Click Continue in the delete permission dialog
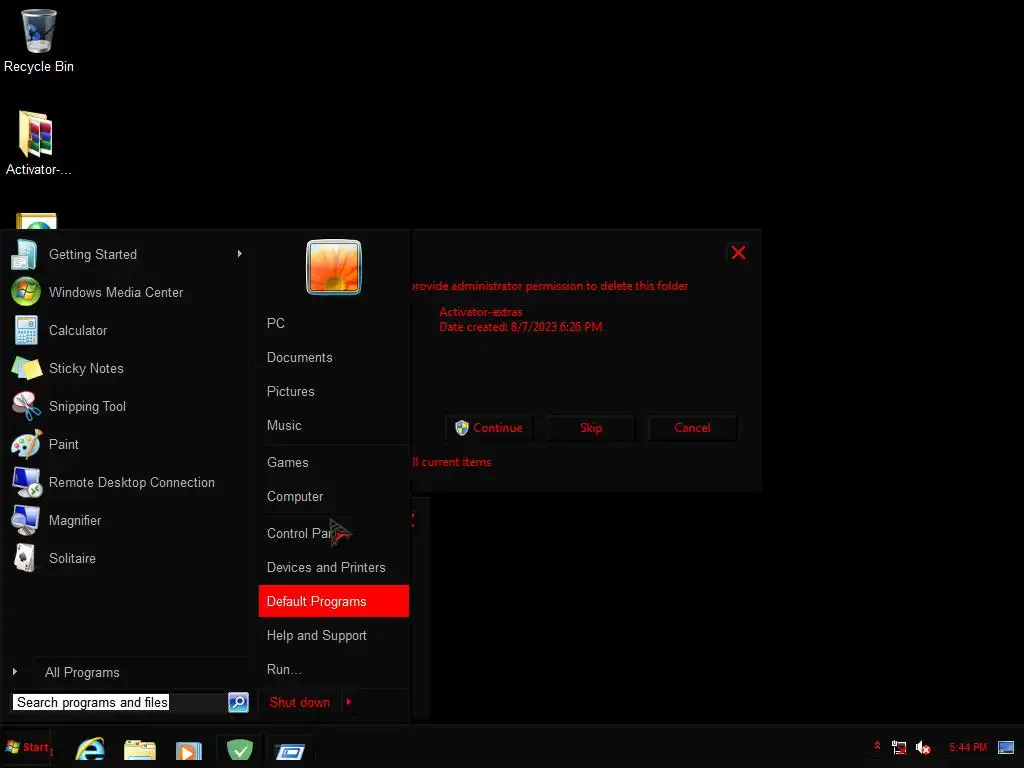 coord(489,428)
